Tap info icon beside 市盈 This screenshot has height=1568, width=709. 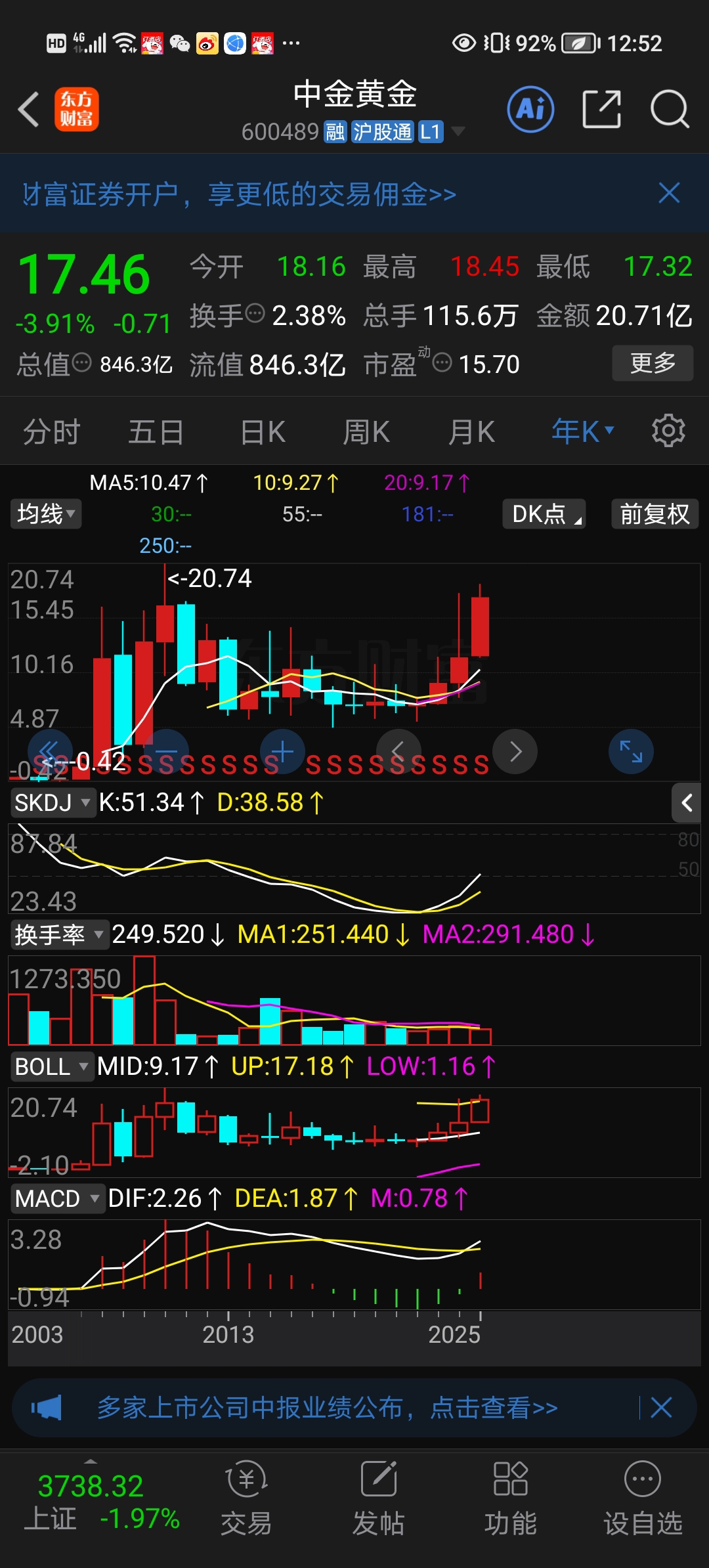point(442,362)
